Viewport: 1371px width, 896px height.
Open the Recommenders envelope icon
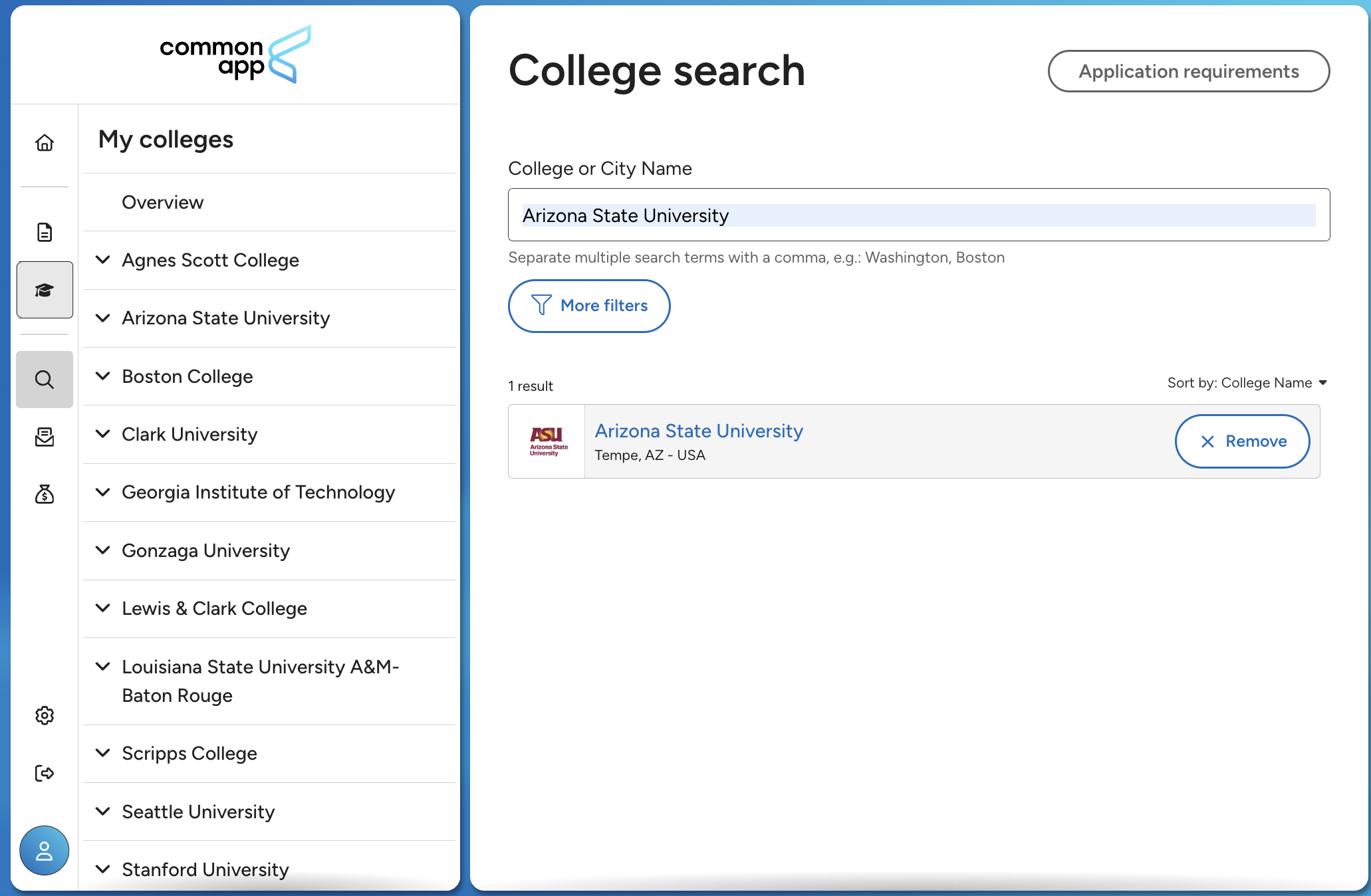click(44, 437)
